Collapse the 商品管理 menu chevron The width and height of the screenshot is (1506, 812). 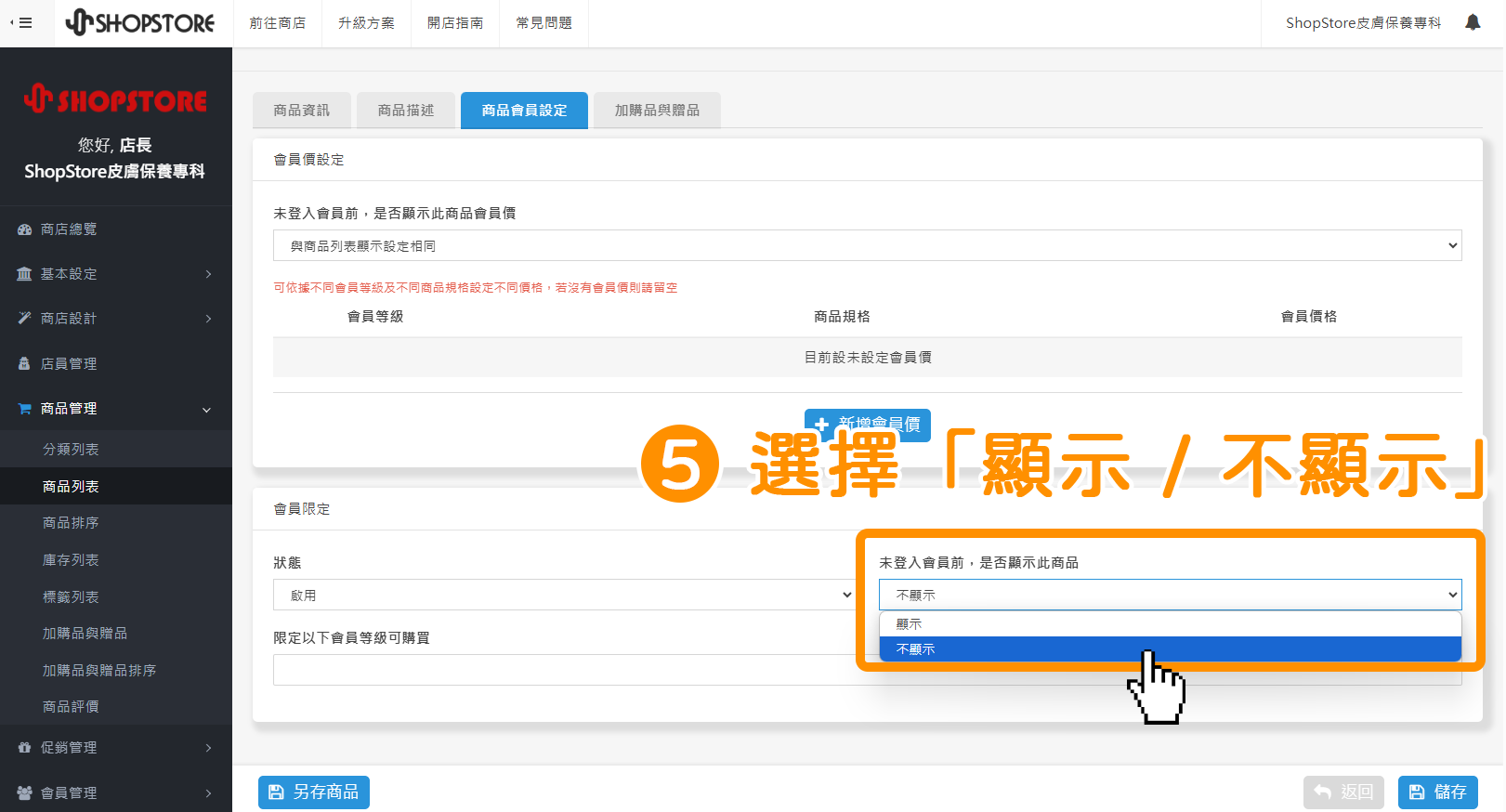pos(207,410)
